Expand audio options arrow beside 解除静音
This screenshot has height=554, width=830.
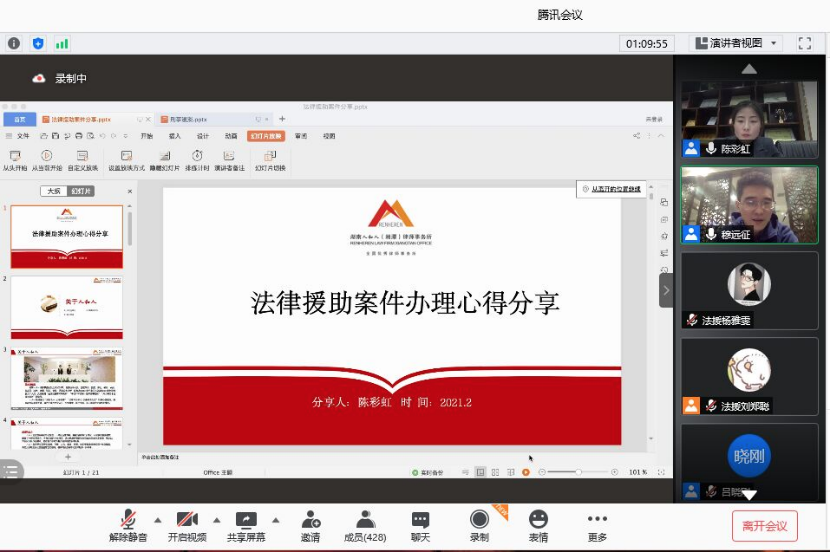(157, 519)
